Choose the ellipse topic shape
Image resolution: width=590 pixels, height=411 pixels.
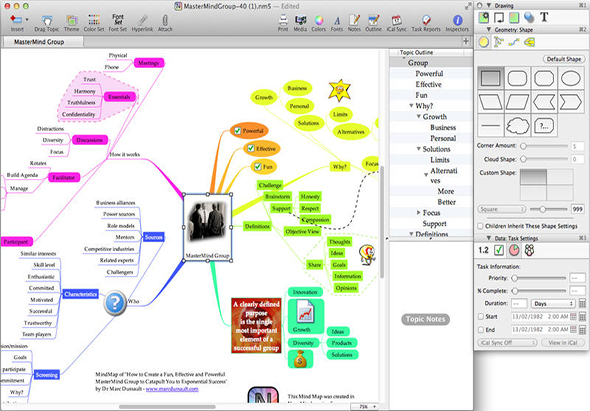570,78
